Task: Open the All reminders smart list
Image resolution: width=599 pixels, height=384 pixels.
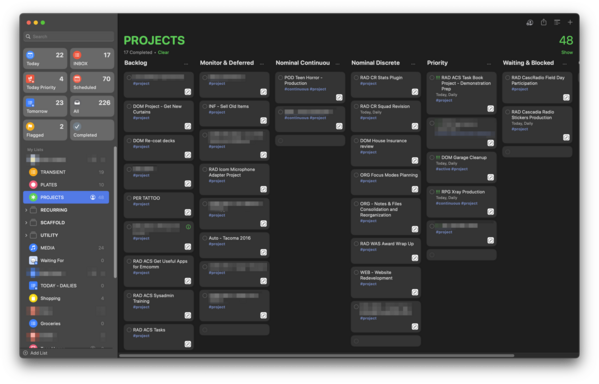Action: point(92,106)
